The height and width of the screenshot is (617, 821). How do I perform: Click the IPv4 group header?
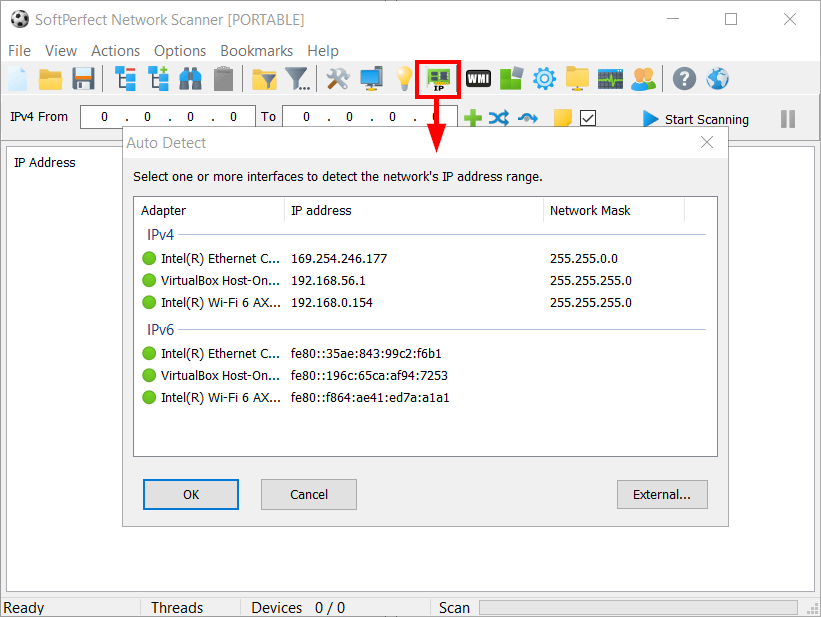click(160, 235)
